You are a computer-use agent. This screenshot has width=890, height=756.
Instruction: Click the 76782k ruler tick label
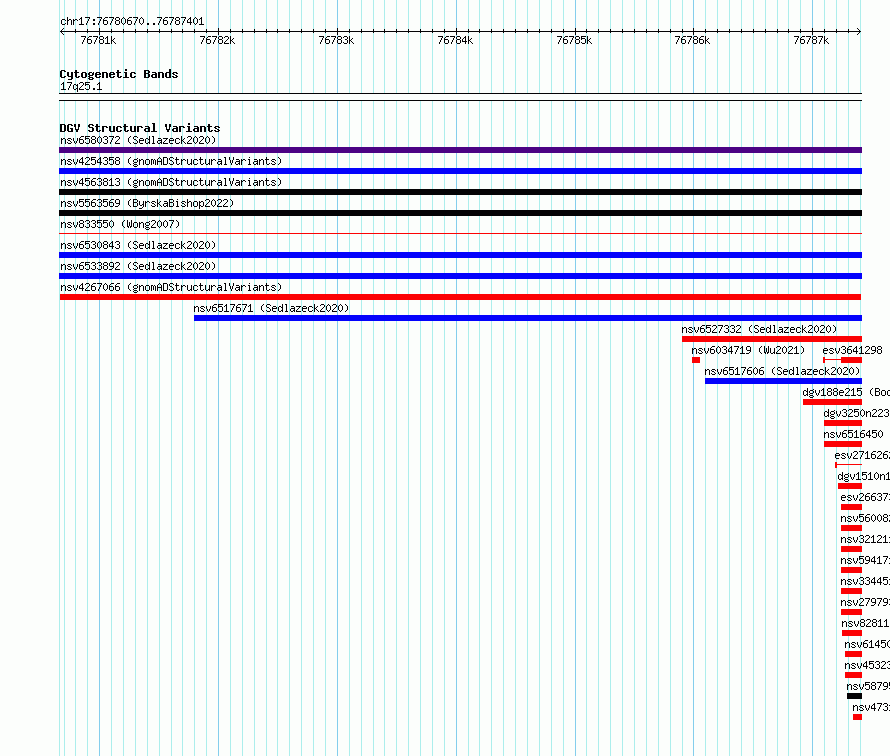click(217, 40)
